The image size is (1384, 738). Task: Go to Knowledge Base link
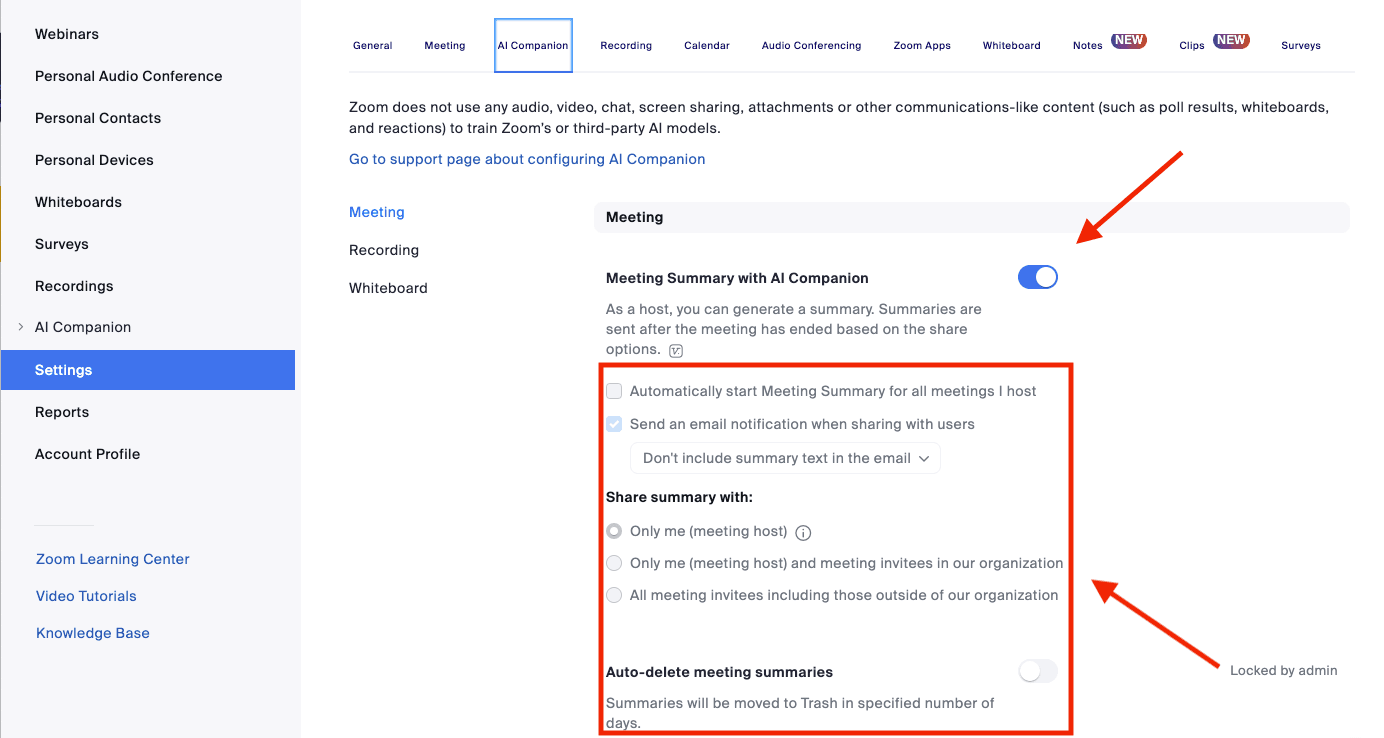(93, 633)
